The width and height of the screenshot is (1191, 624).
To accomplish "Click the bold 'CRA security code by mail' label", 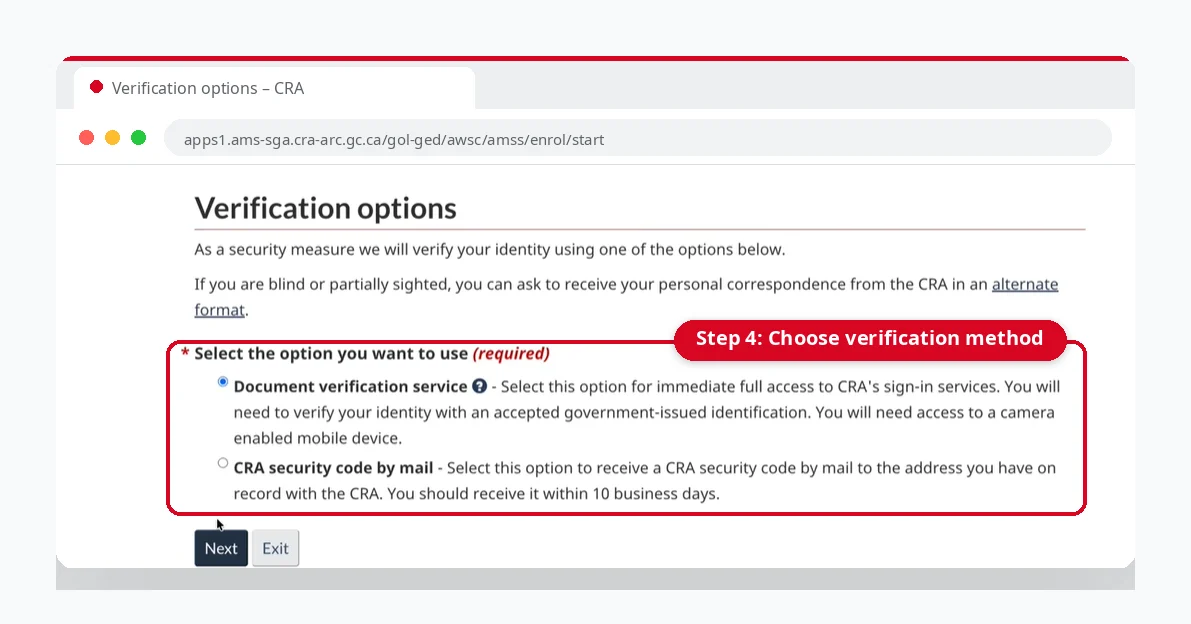I will coord(333,468).
